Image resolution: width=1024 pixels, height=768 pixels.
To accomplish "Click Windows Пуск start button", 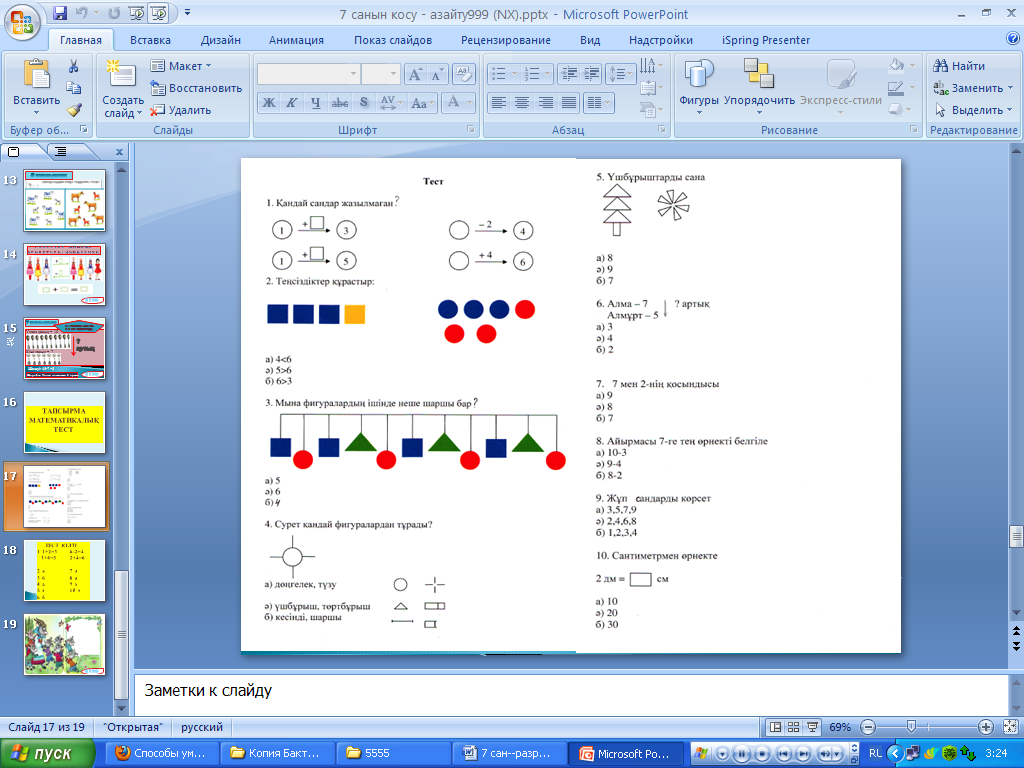I will (46, 754).
